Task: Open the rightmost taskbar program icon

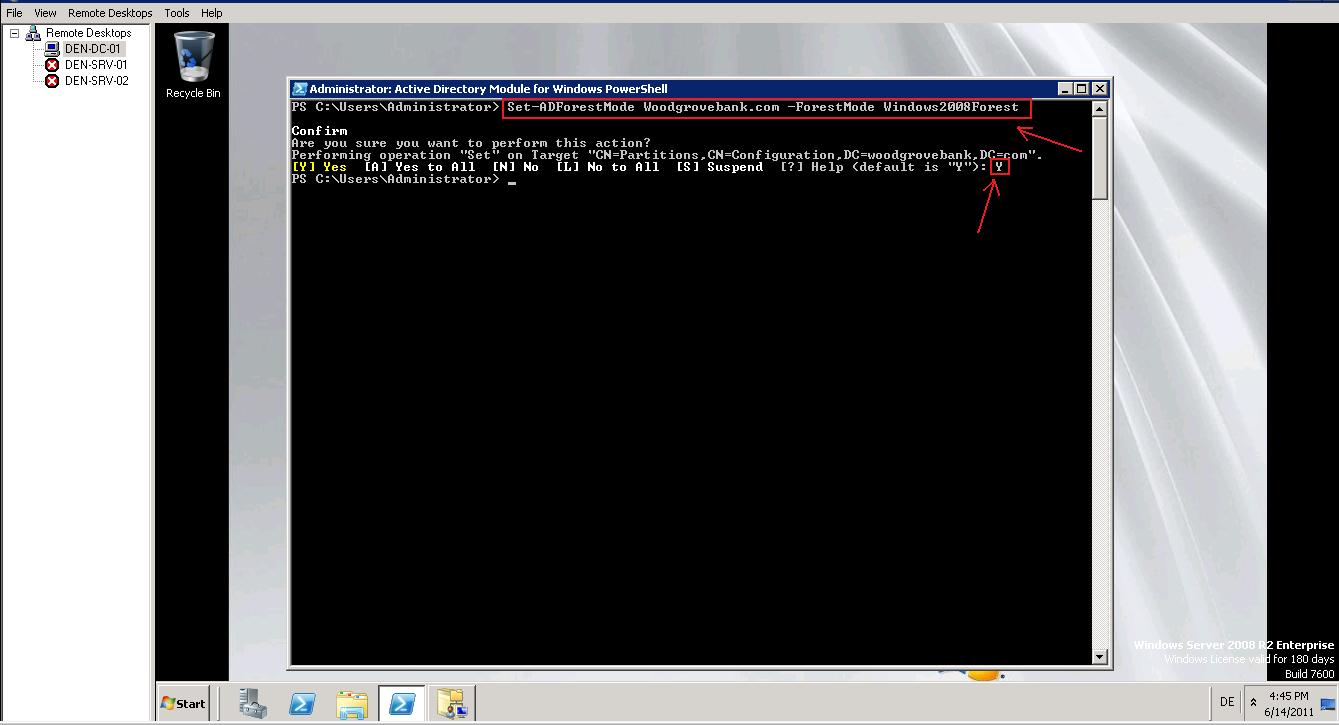Action: [451, 703]
